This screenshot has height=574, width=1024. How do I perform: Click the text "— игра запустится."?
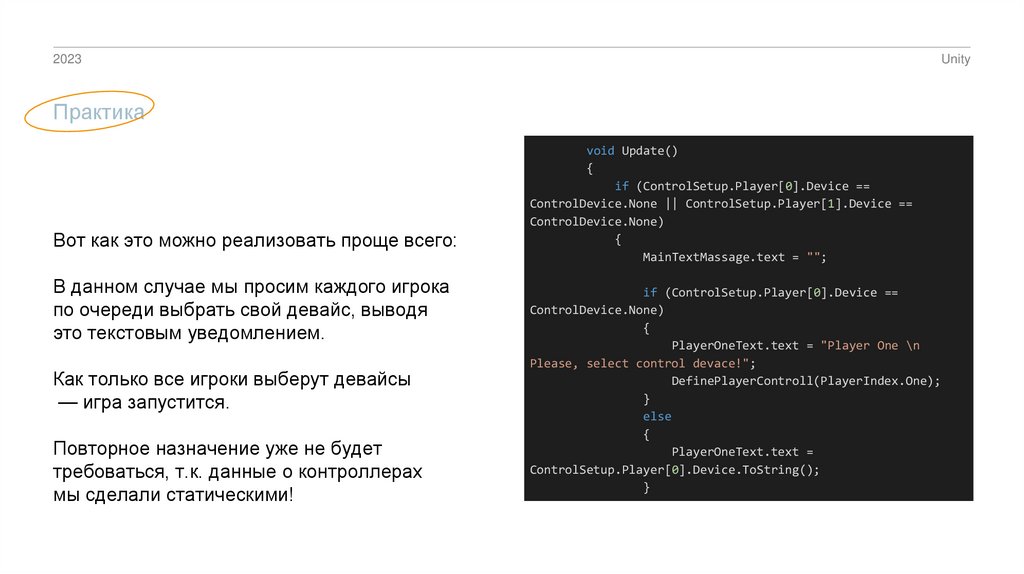click(142, 404)
